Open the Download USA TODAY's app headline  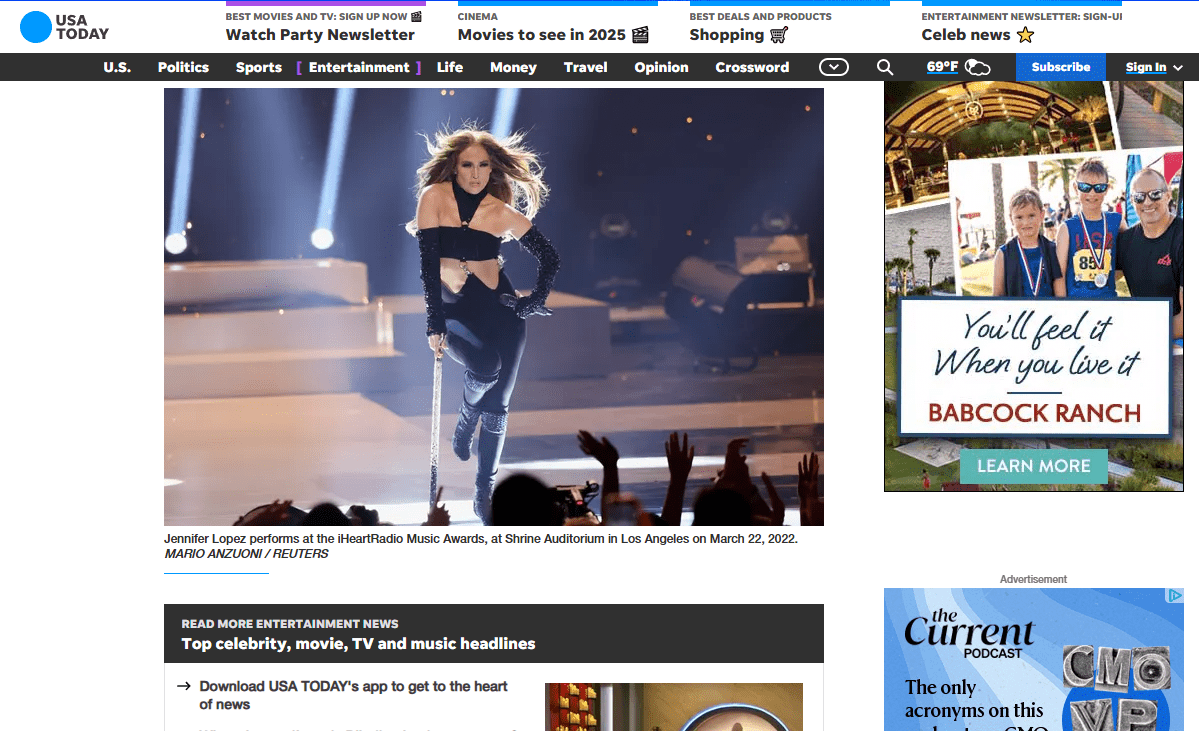[353, 695]
